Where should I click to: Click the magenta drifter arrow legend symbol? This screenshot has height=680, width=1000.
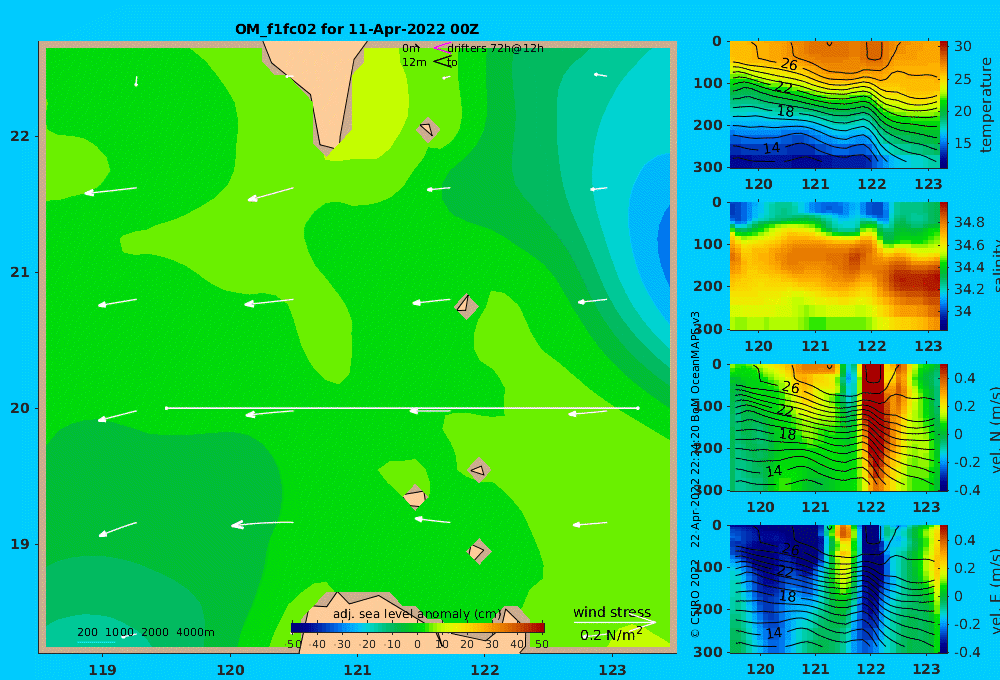click(442, 48)
